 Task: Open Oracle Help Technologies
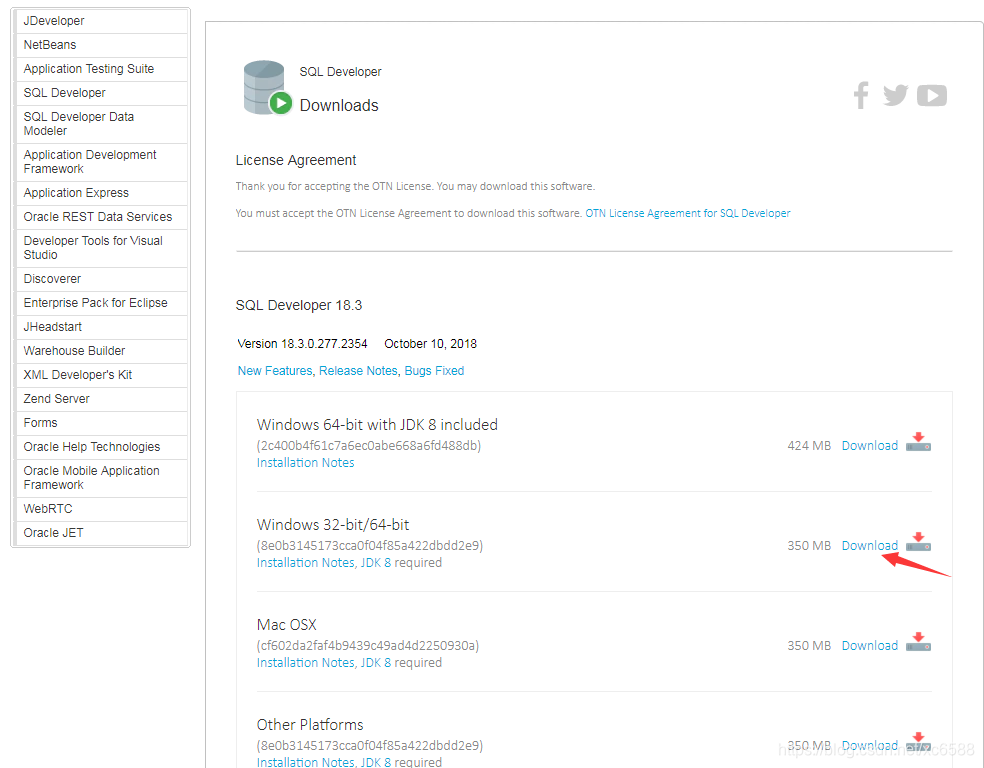pyautogui.click(x=102, y=446)
